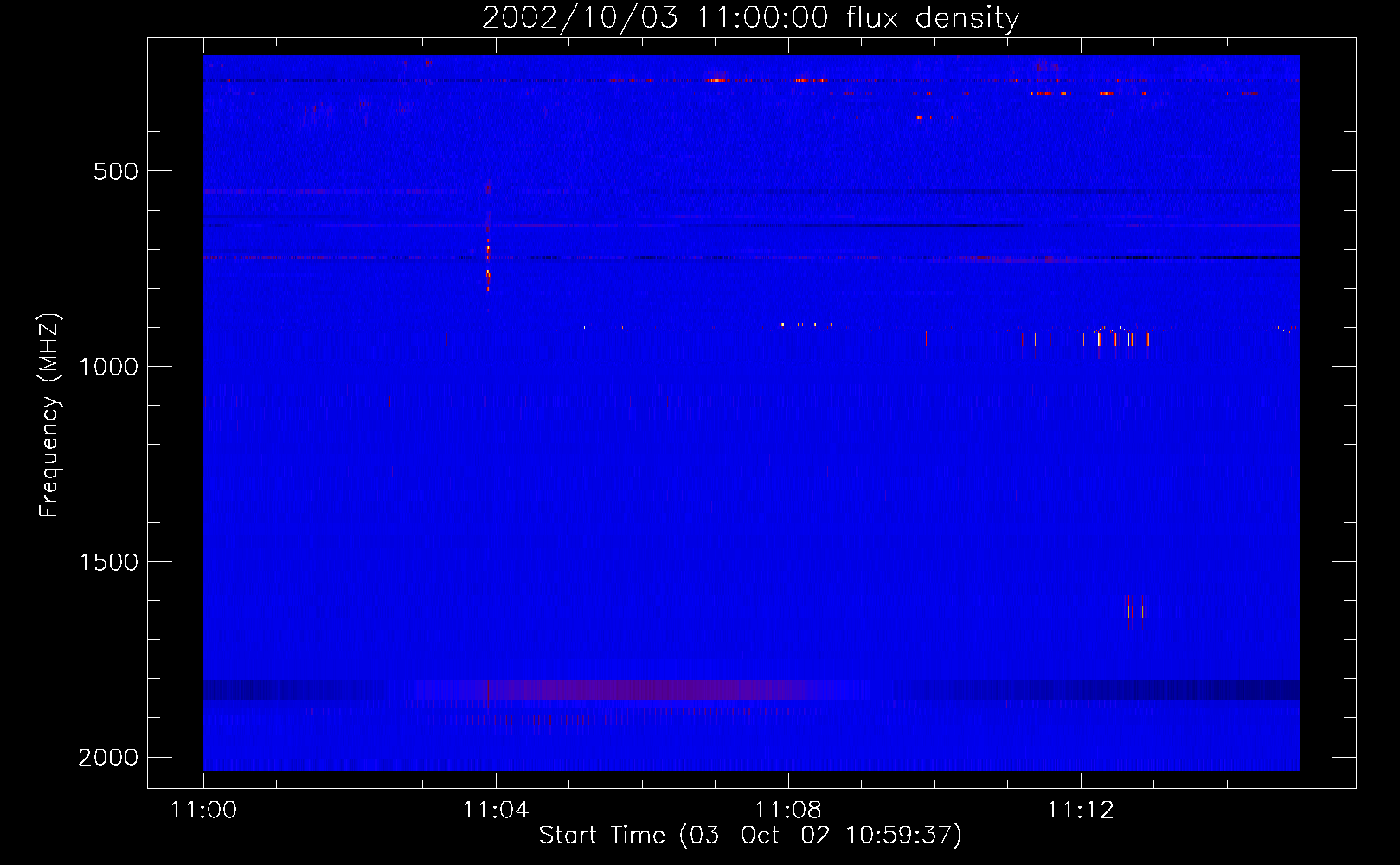Select the 2000 frequency axis label
This screenshot has height=865, width=1400.
point(108,758)
